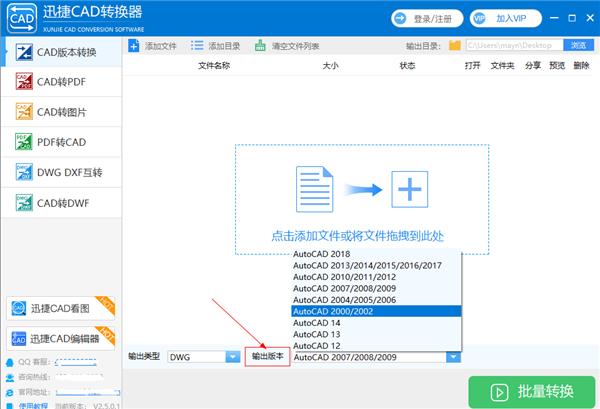Click the output directory path field

click(x=514, y=45)
